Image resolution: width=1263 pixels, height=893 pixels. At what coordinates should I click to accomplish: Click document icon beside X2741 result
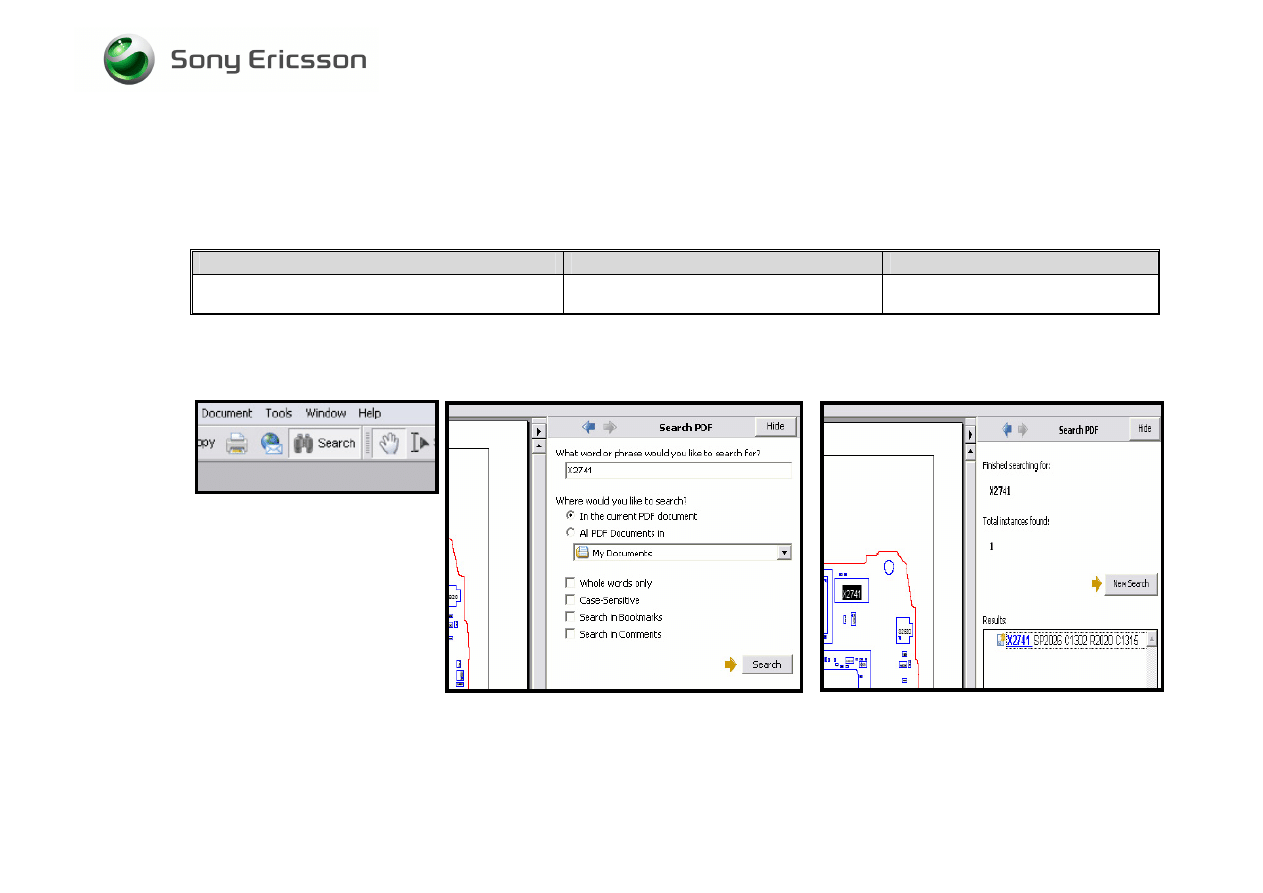[999, 640]
